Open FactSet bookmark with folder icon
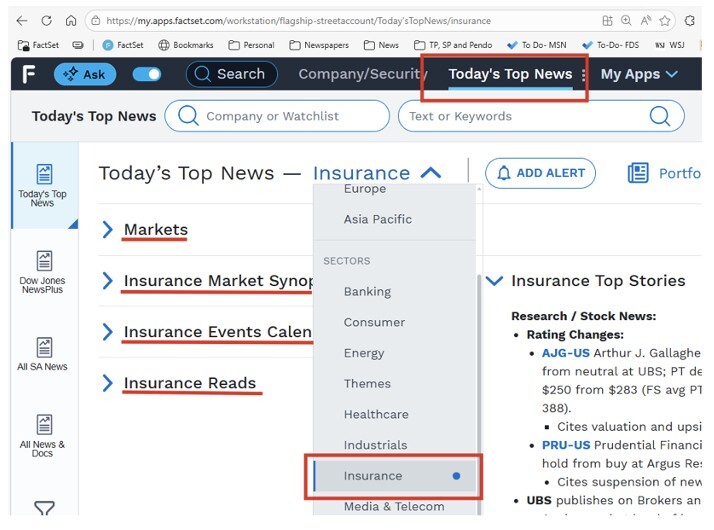The image size is (714, 530). click(x=38, y=45)
